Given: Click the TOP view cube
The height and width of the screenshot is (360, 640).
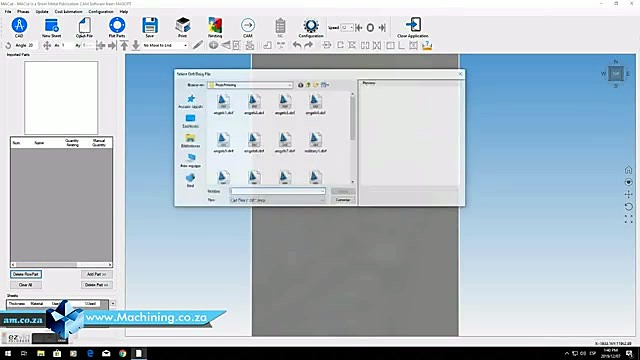Looking at the screenshot, I should pyautogui.click(x=616, y=74).
